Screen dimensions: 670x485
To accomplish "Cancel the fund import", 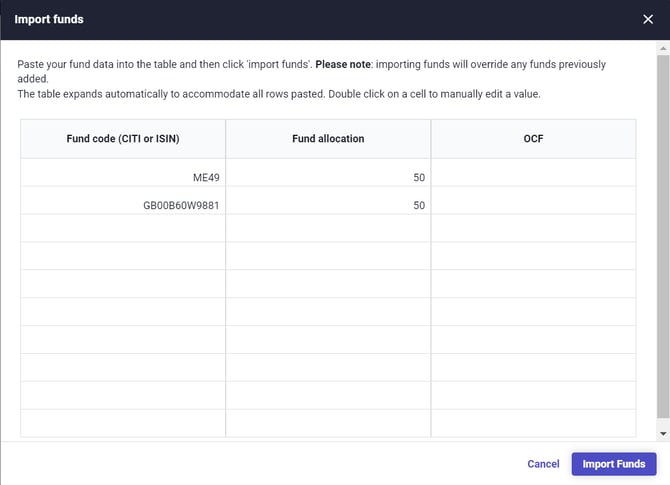I will pos(543,464).
